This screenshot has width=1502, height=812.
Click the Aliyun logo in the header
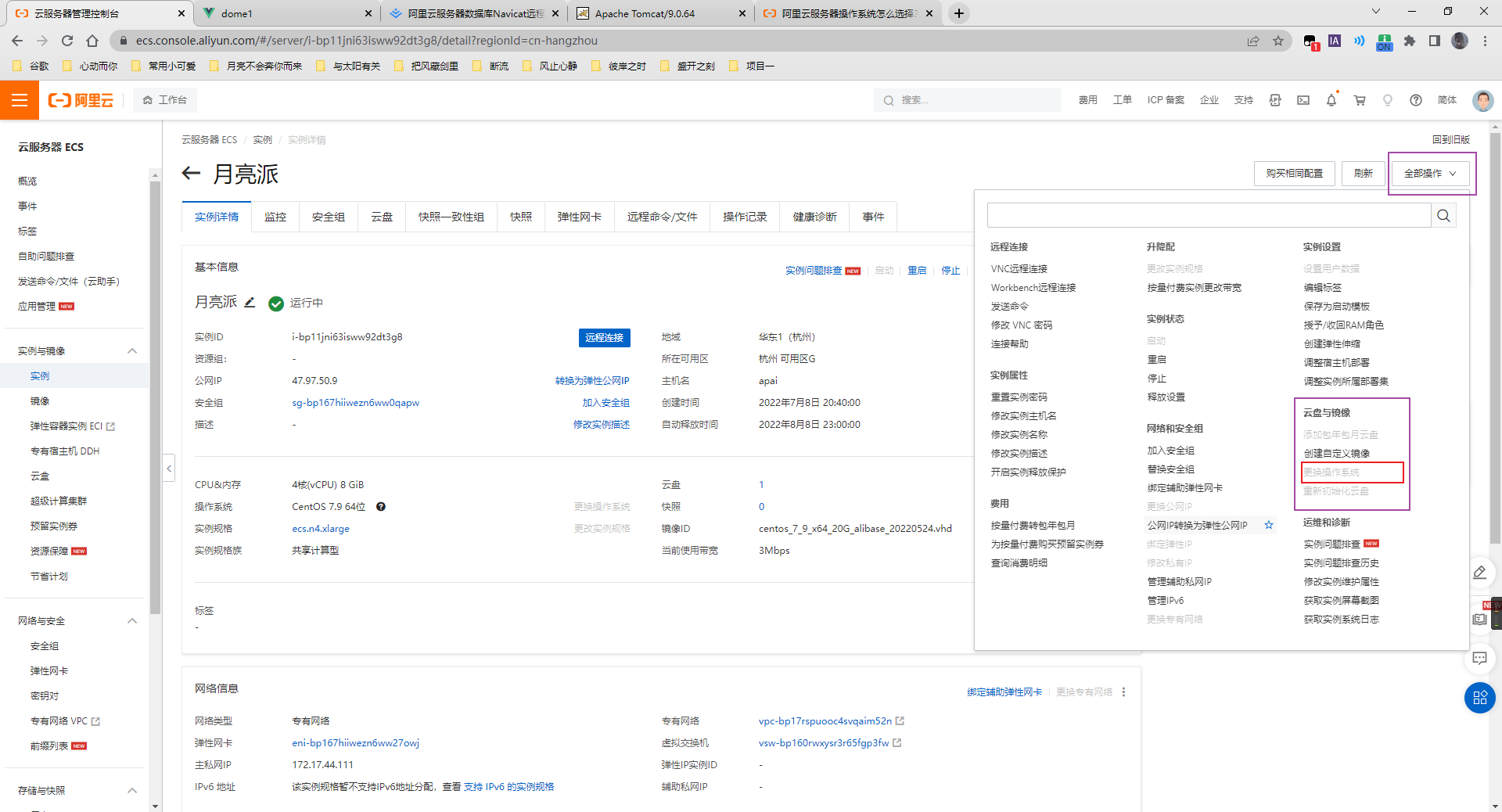(x=81, y=100)
